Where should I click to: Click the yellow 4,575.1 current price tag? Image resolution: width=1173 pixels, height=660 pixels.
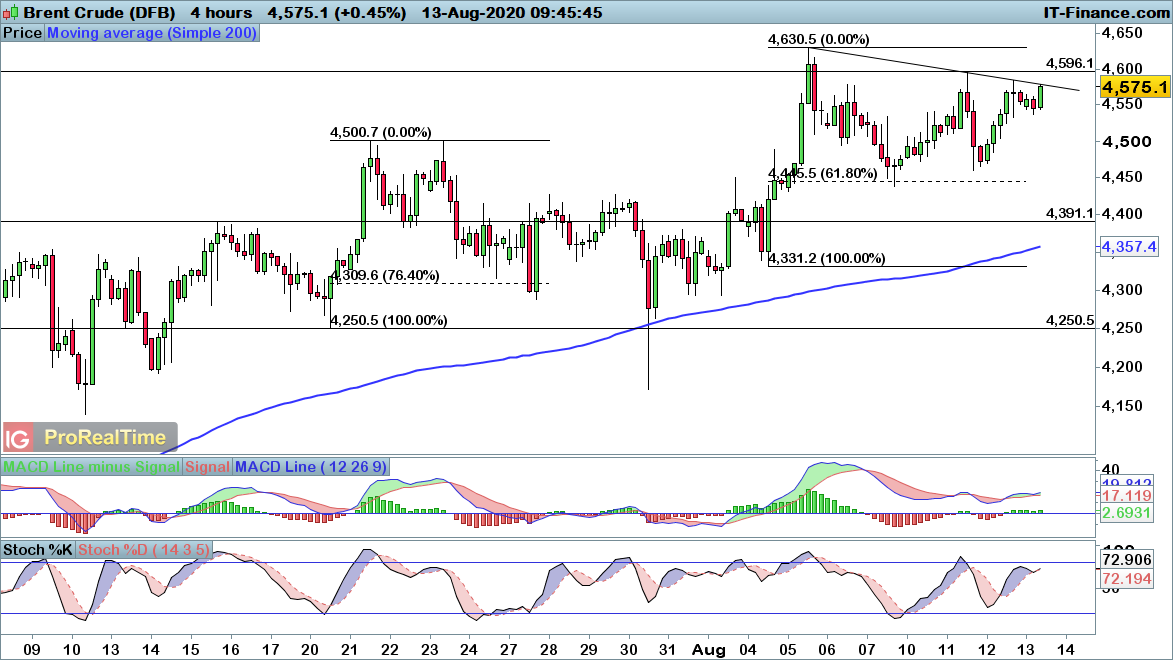[x=1134, y=88]
